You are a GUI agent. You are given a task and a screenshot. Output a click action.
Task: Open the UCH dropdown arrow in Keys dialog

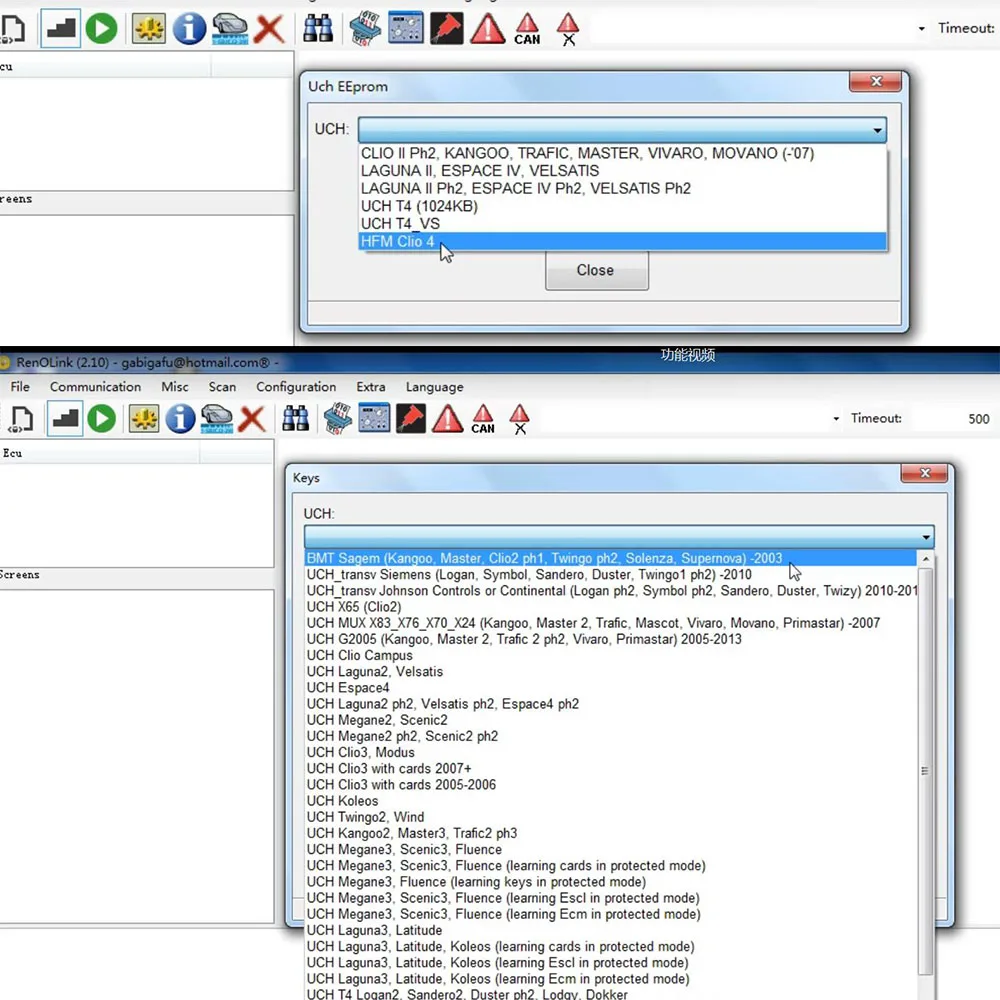click(926, 537)
